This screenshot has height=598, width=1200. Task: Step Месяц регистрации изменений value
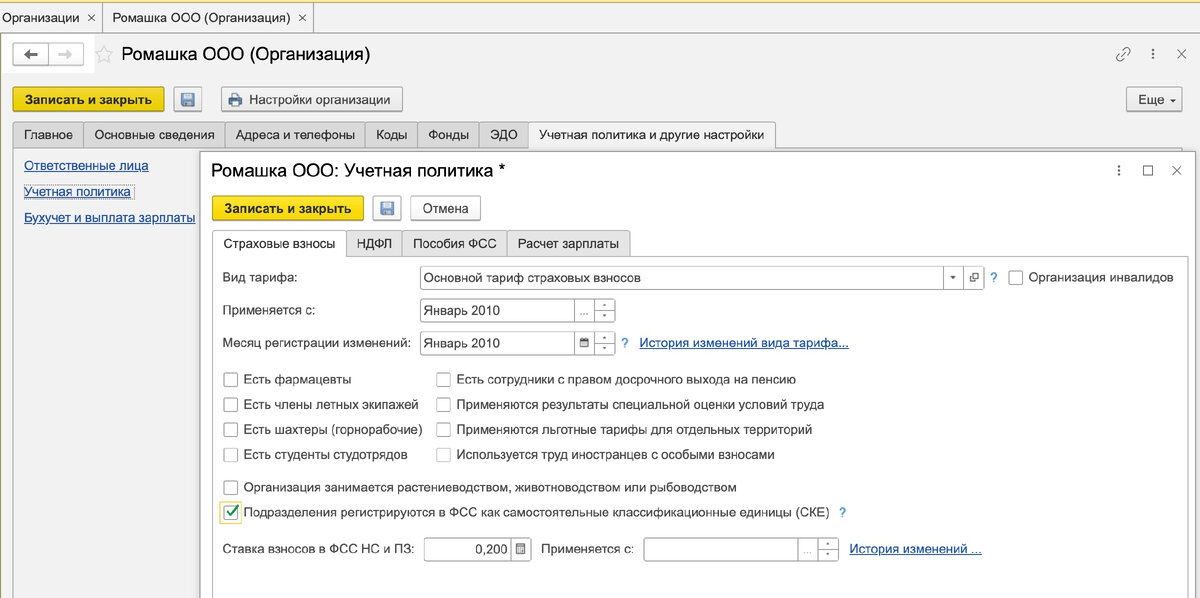pyautogui.click(x=604, y=343)
